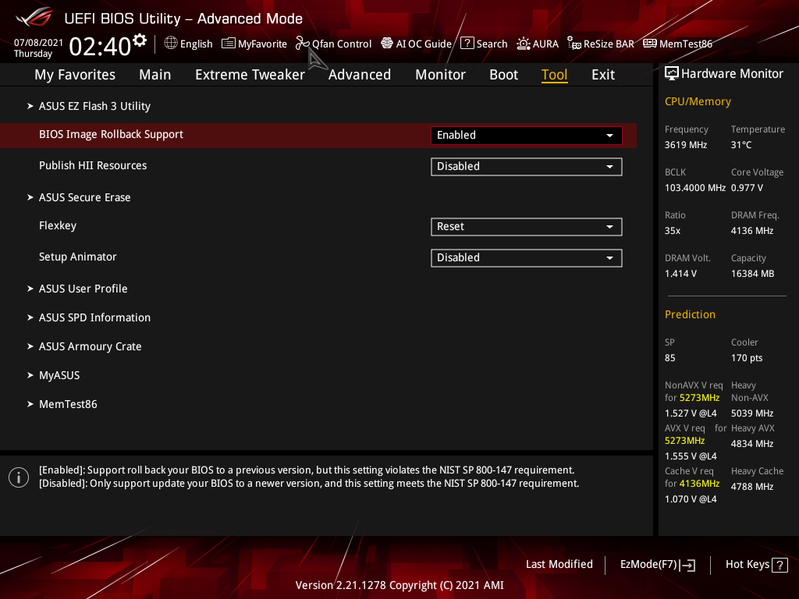The image size is (799, 599).
Task: Launch AI OC Guide icon
Action: pyautogui.click(x=387, y=43)
